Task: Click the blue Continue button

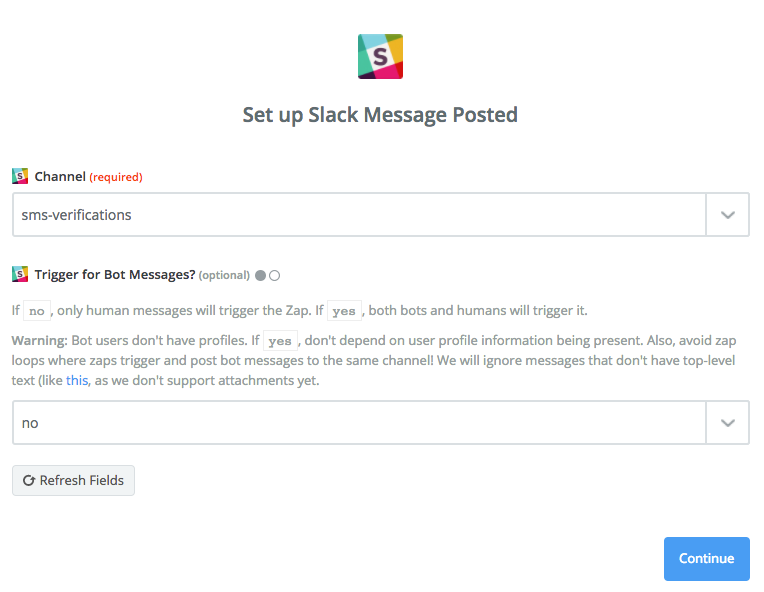Action: point(707,559)
